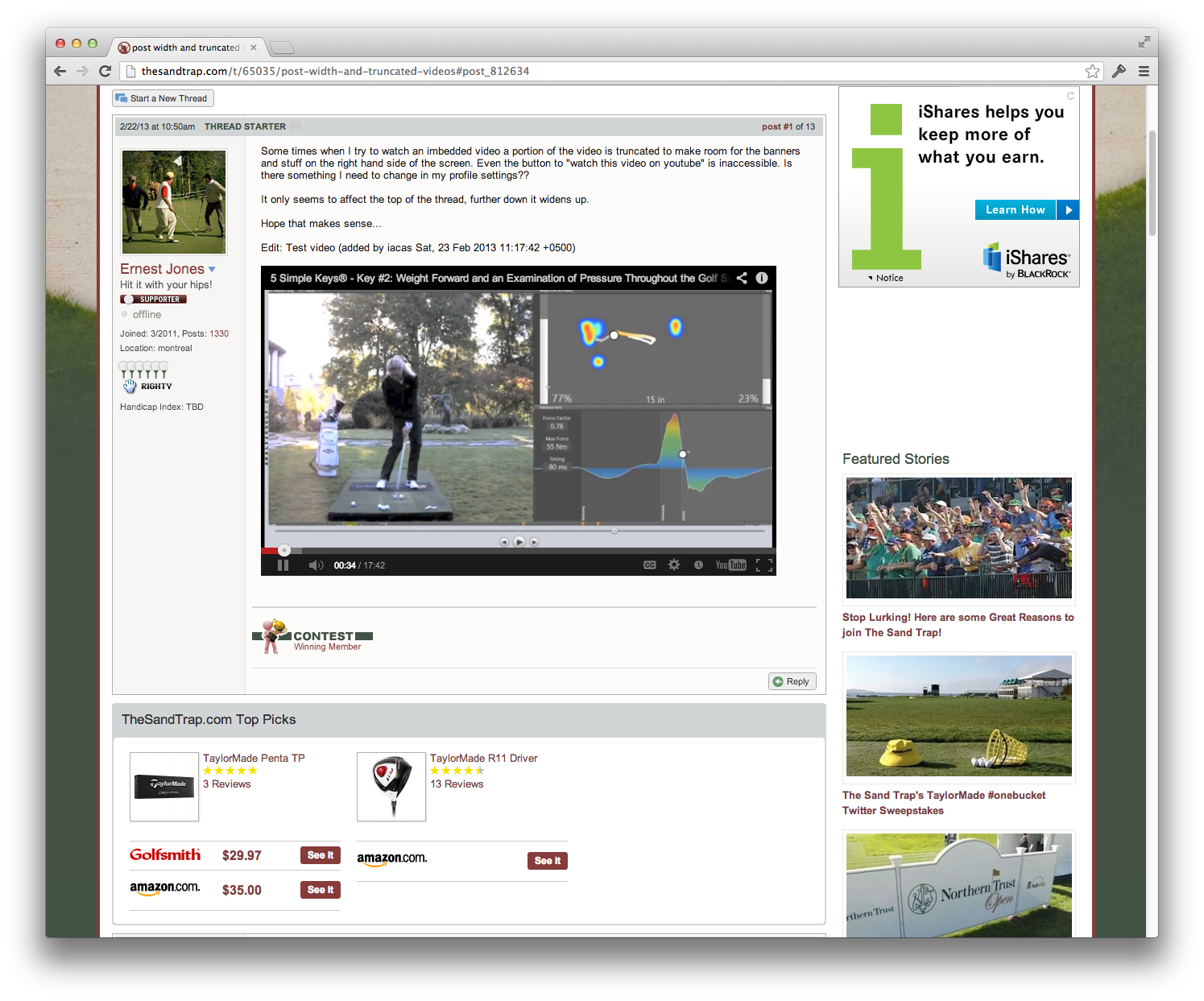
Task: Expand the ad Notice disclosure triangle
Action: (x=870, y=278)
